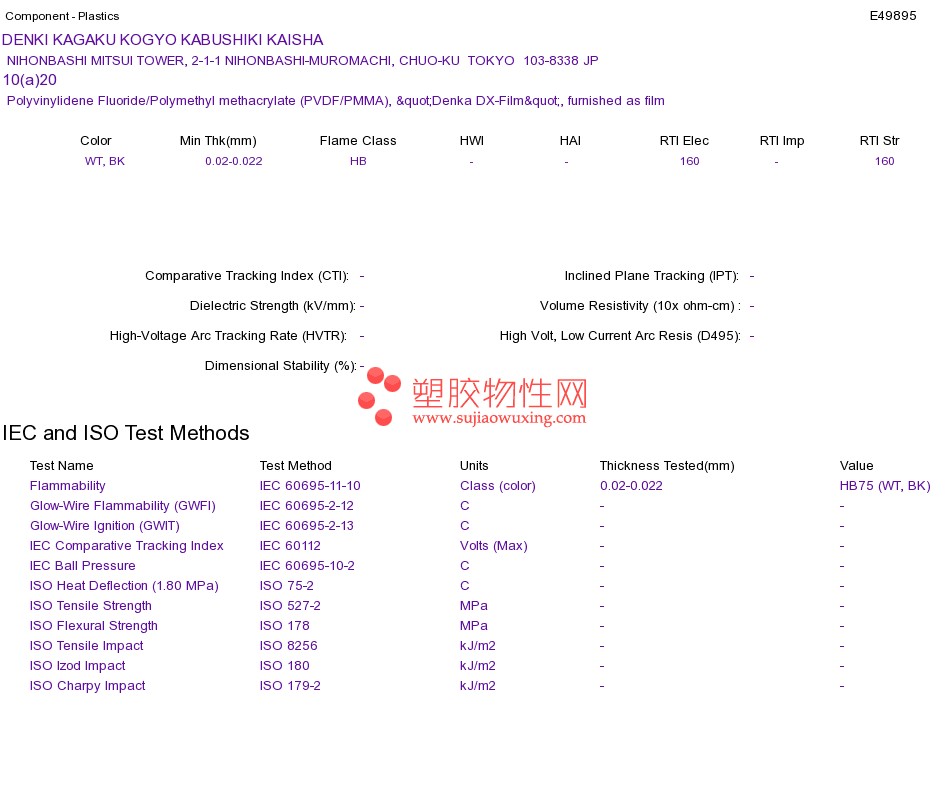Open the IEC Comparative Tracking Index link
Screen dimensions: 950x800
[127, 546]
